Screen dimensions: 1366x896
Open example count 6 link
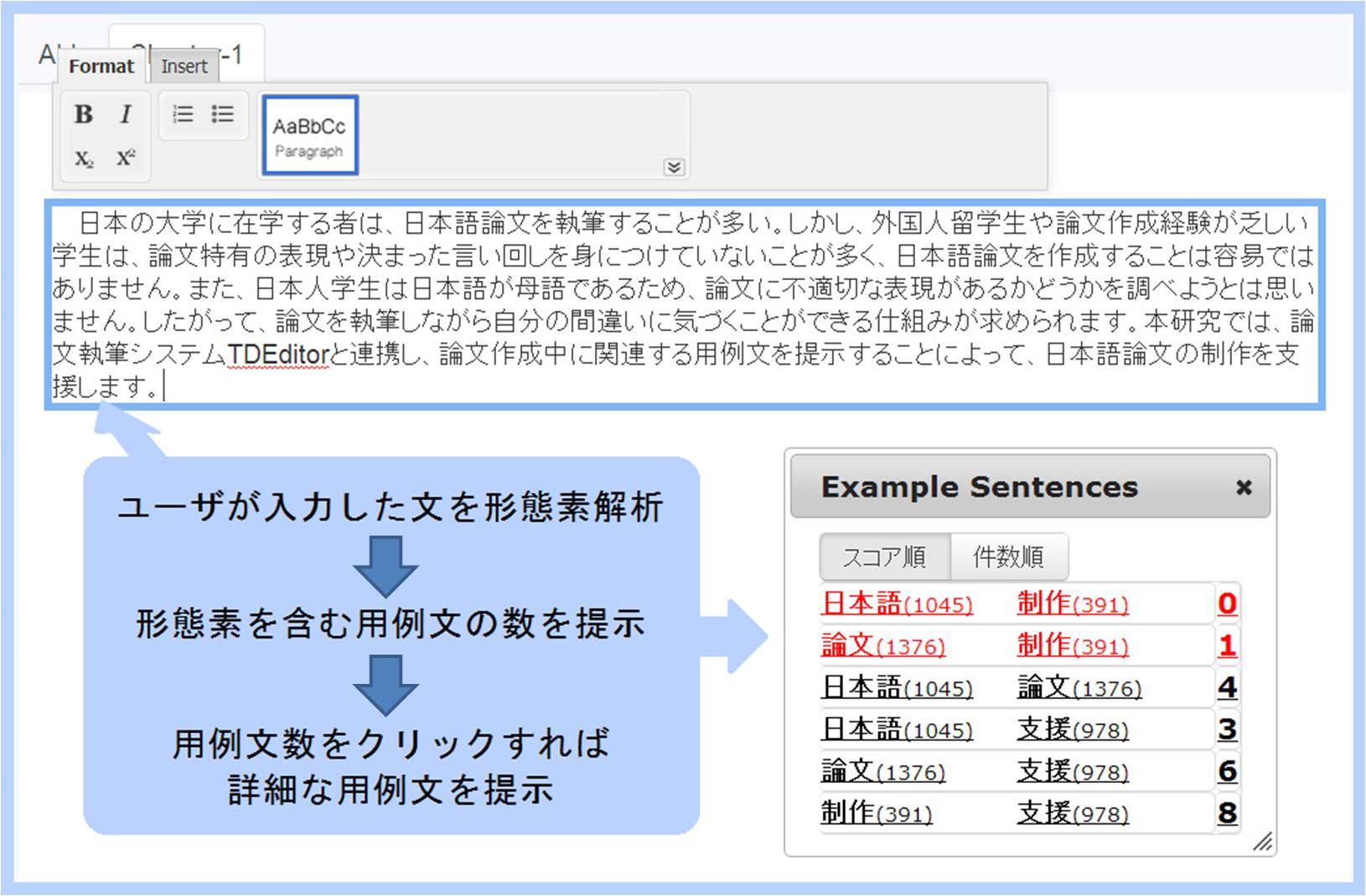click(x=1227, y=771)
